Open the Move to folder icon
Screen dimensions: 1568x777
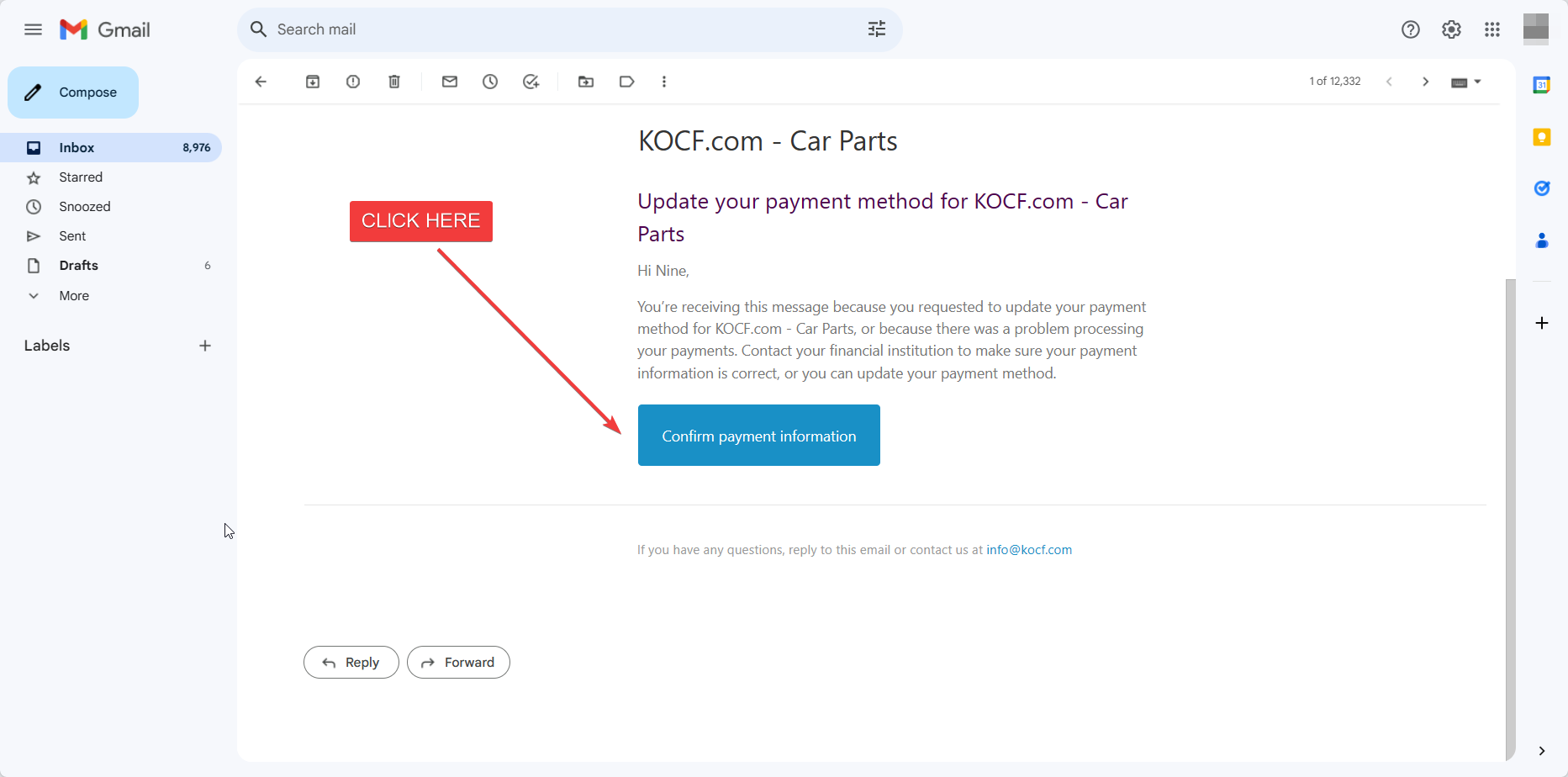(586, 82)
